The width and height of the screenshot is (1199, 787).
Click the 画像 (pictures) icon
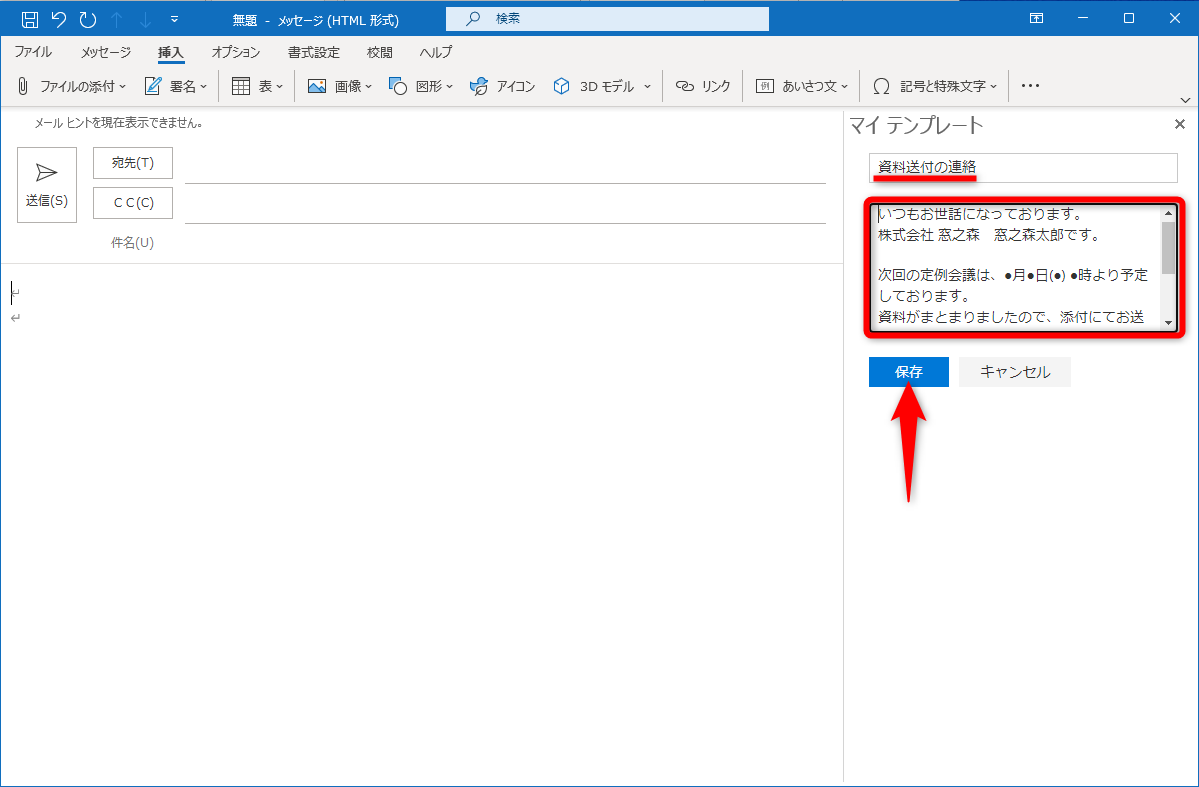tap(315, 86)
